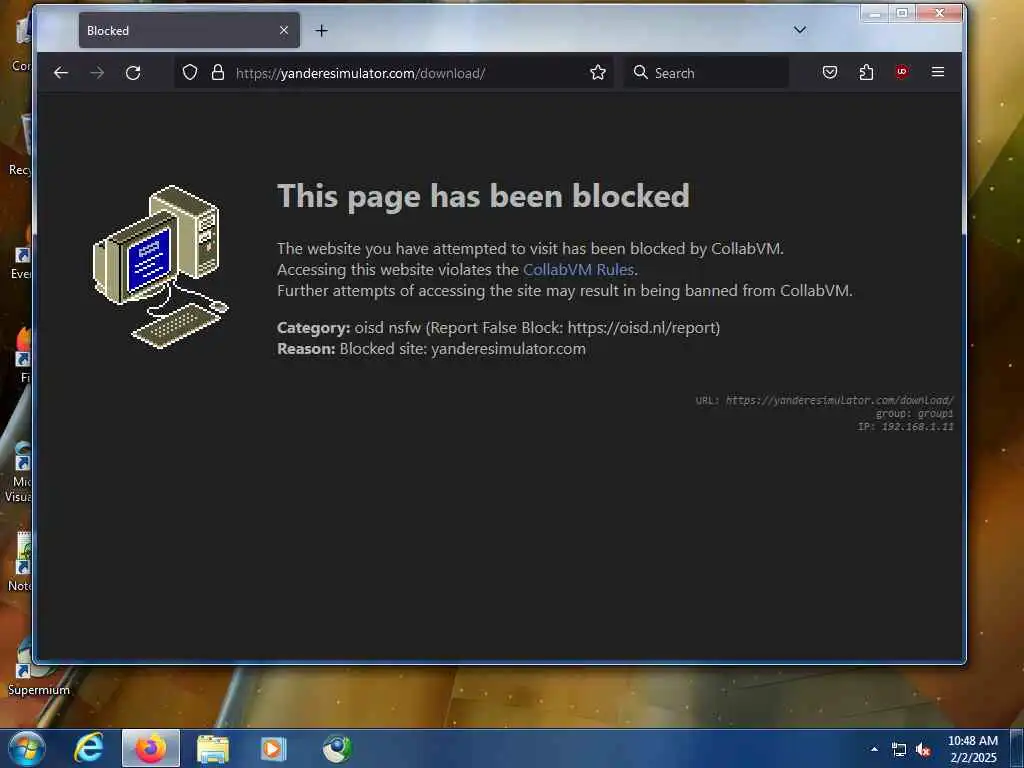Show hidden tray icons arrow
Viewport: 1024px width, 768px height.
click(x=874, y=749)
